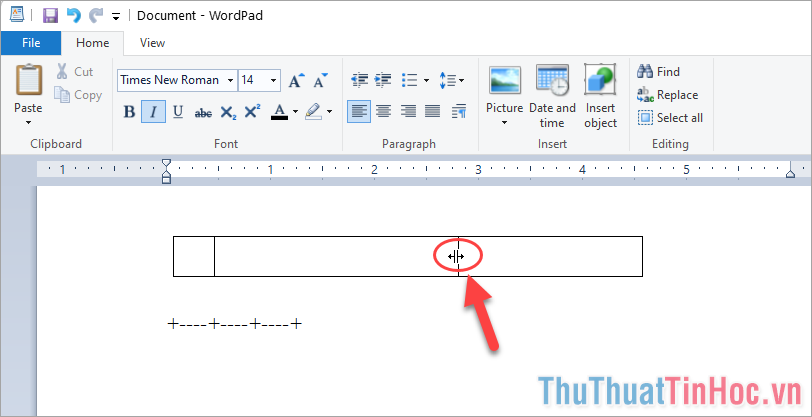Click Select all
Viewport: 812px width, 417px height.
pos(670,118)
